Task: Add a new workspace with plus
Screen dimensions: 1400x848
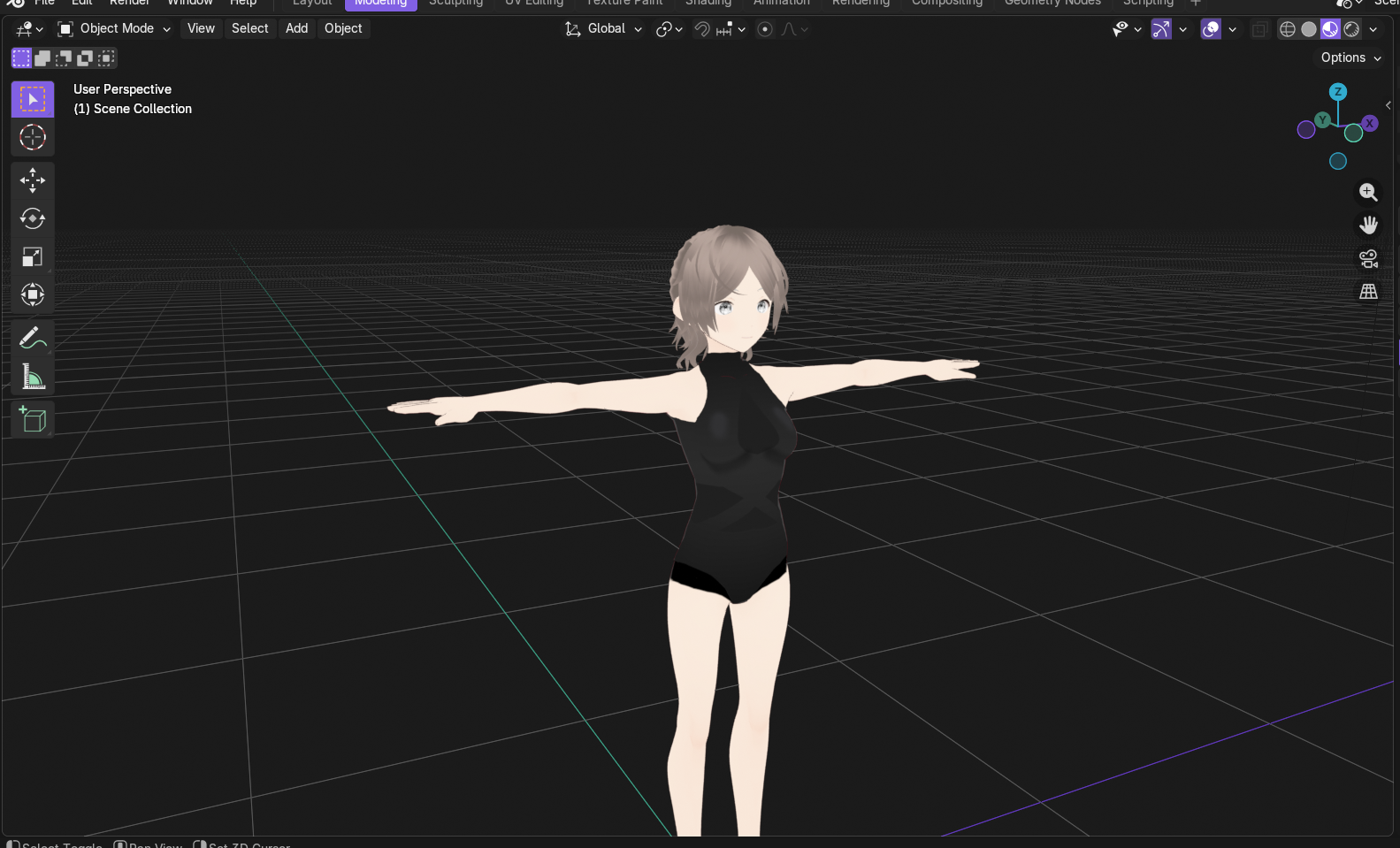Action: (1196, 4)
